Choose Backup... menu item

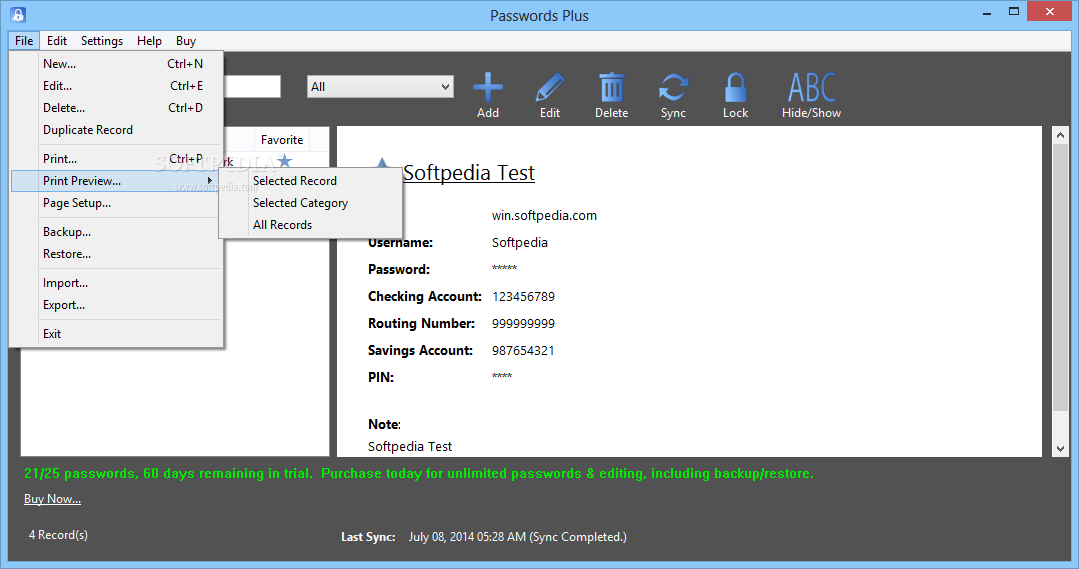click(x=117, y=232)
